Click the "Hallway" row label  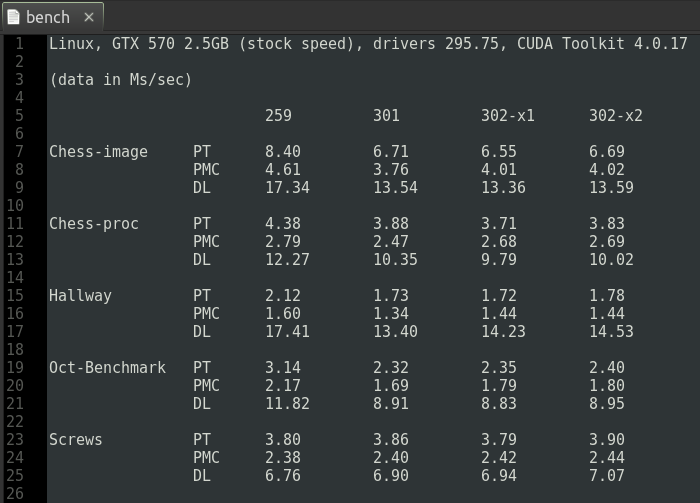click(80, 296)
